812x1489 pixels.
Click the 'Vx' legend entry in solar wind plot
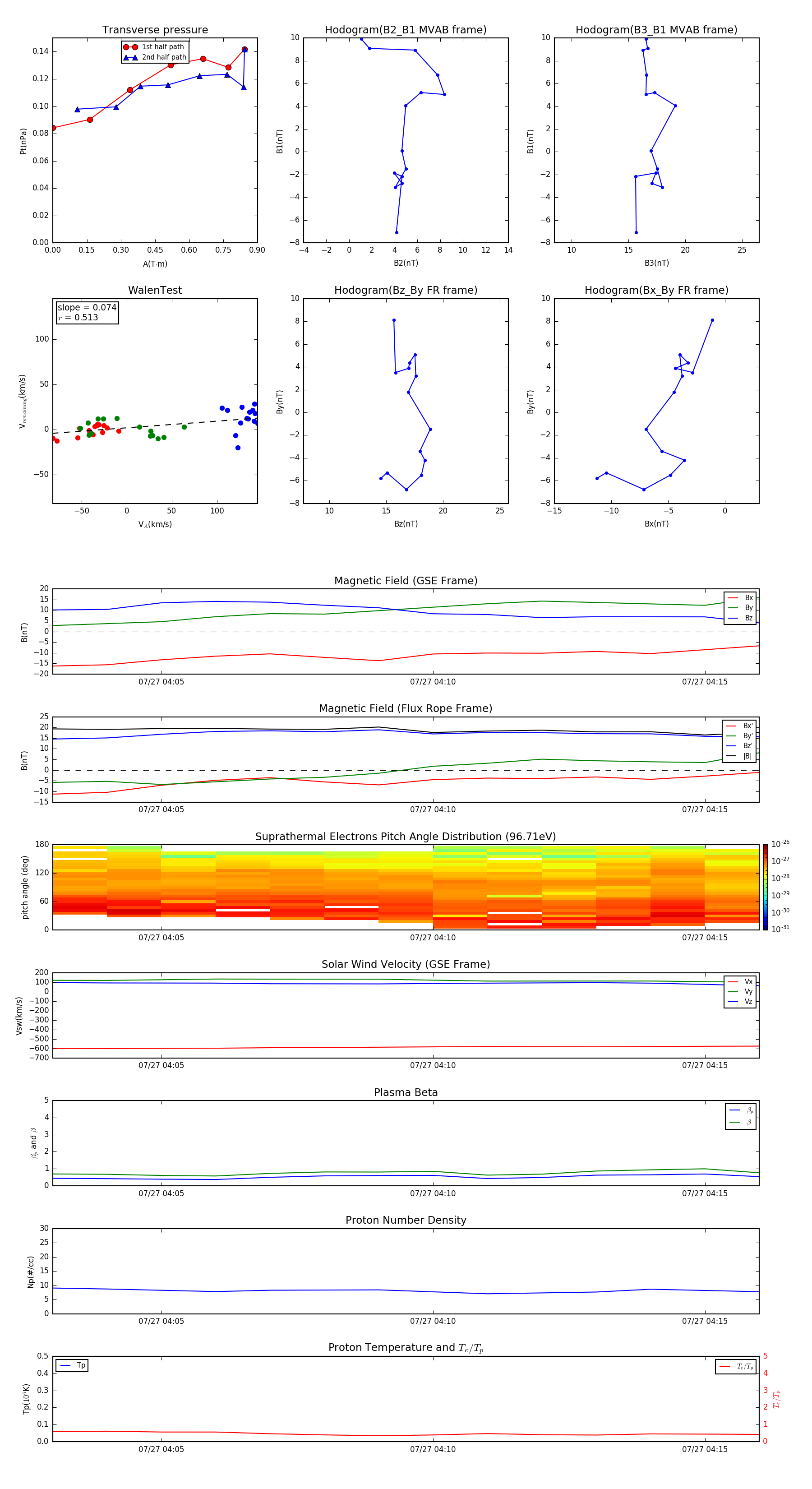tap(740, 981)
